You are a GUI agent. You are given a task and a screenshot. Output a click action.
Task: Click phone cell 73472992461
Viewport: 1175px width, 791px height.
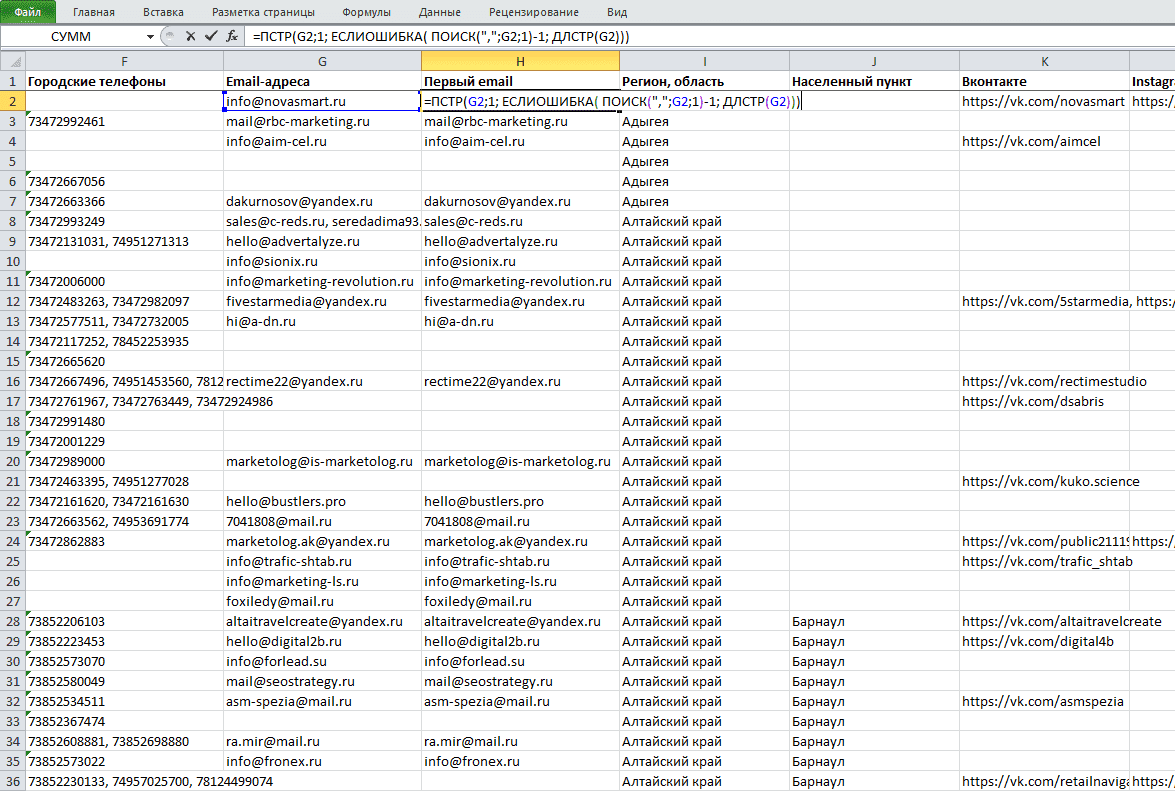point(124,121)
